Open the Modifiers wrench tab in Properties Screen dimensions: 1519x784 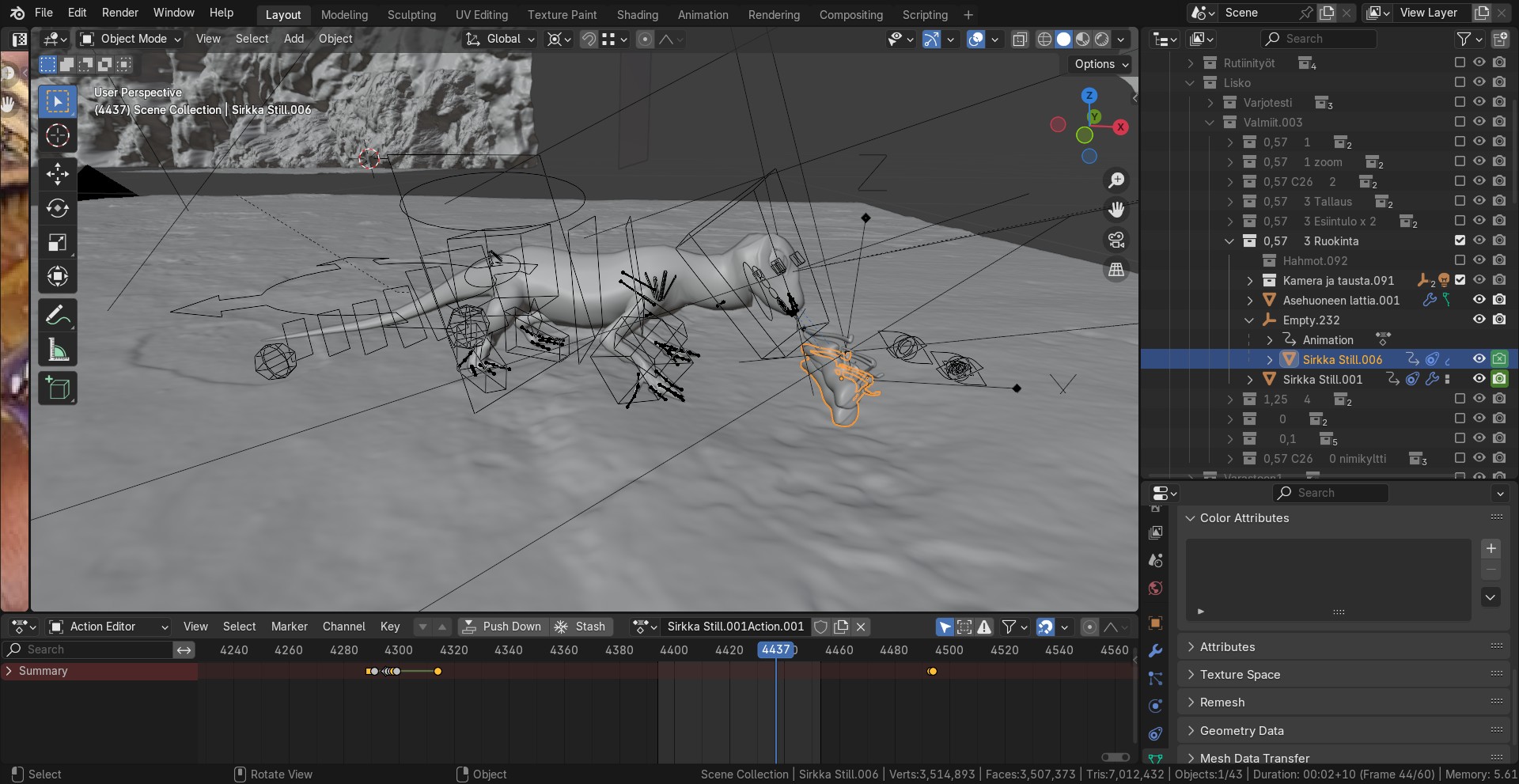1155,651
